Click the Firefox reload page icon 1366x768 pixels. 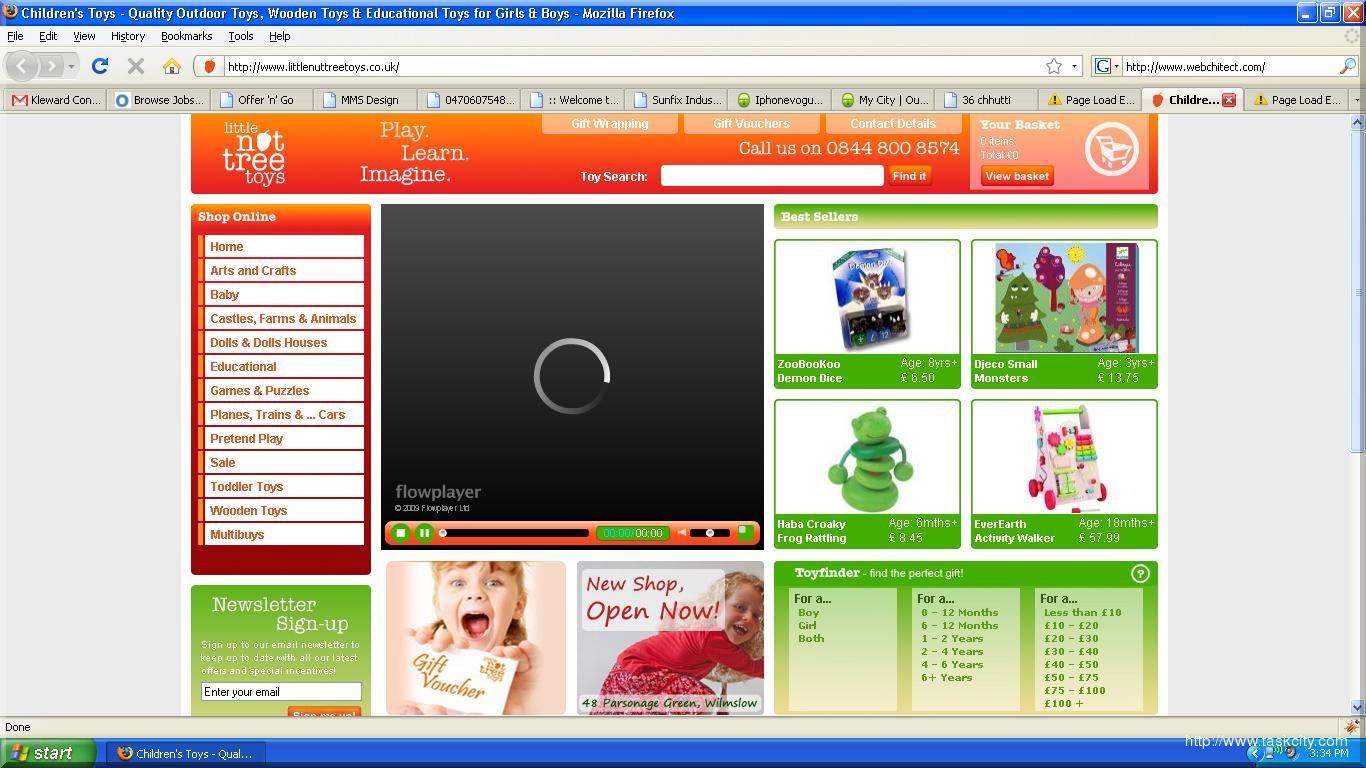click(x=99, y=66)
